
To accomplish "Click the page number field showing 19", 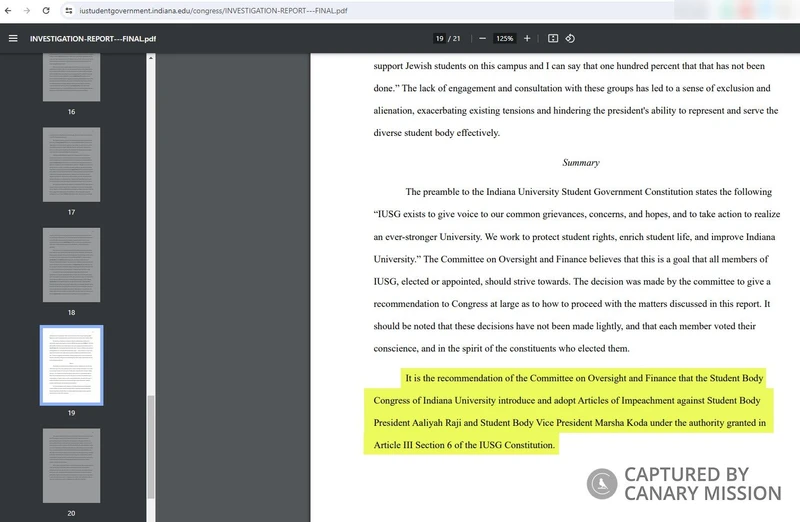I will (440, 39).
